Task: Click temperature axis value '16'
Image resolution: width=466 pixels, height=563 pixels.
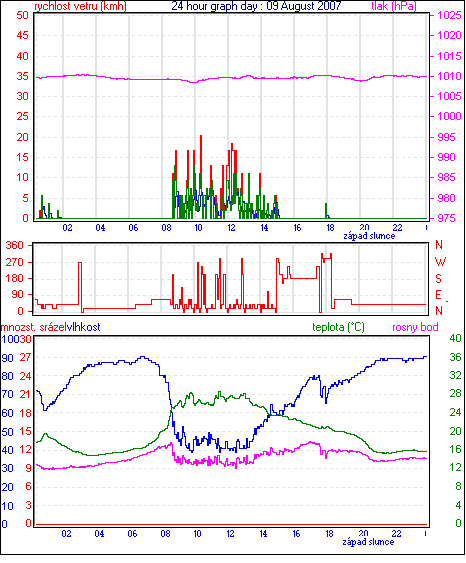Action: click(456, 449)
